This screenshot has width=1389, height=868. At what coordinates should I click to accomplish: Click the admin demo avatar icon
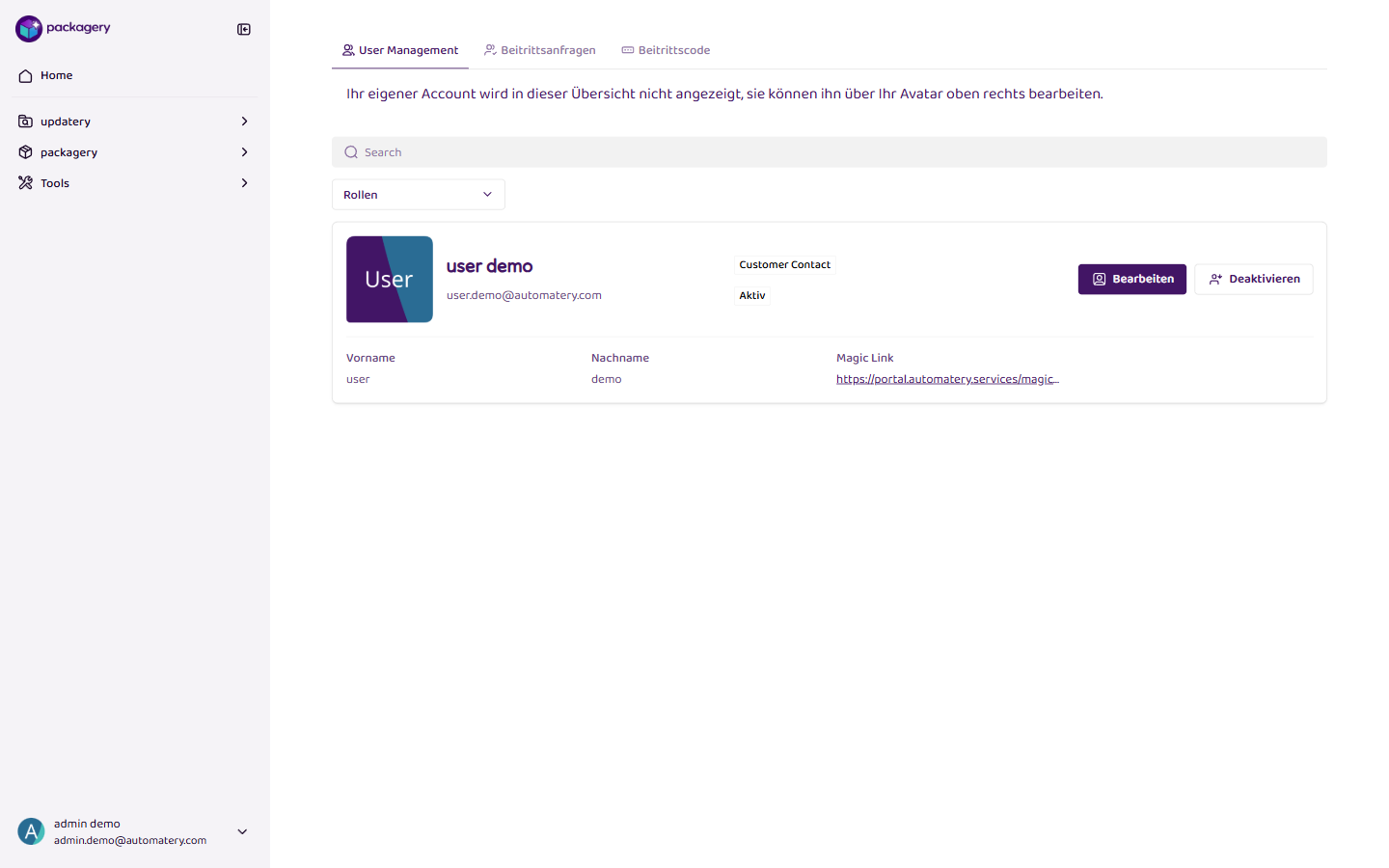point(31,831)
